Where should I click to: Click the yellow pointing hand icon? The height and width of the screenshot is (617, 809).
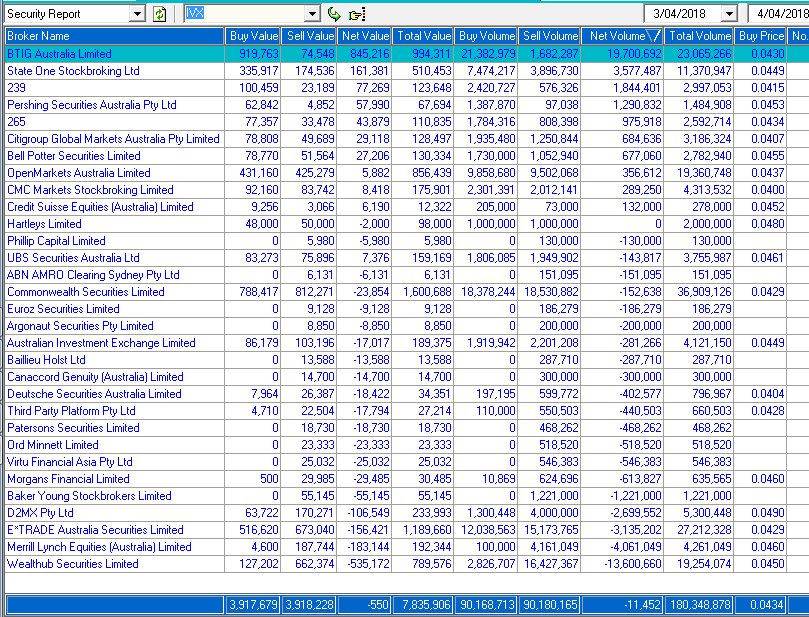[357, 14]
